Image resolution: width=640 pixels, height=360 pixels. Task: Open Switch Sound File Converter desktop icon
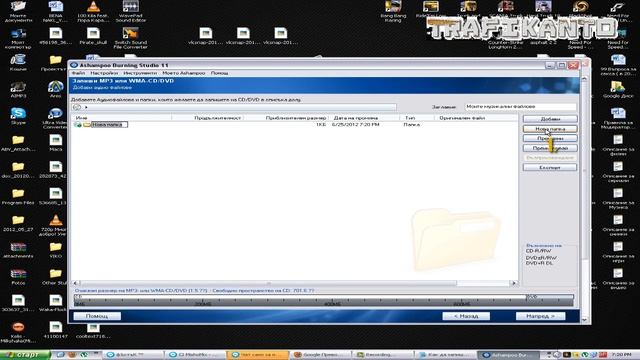[x=131, y=38]
